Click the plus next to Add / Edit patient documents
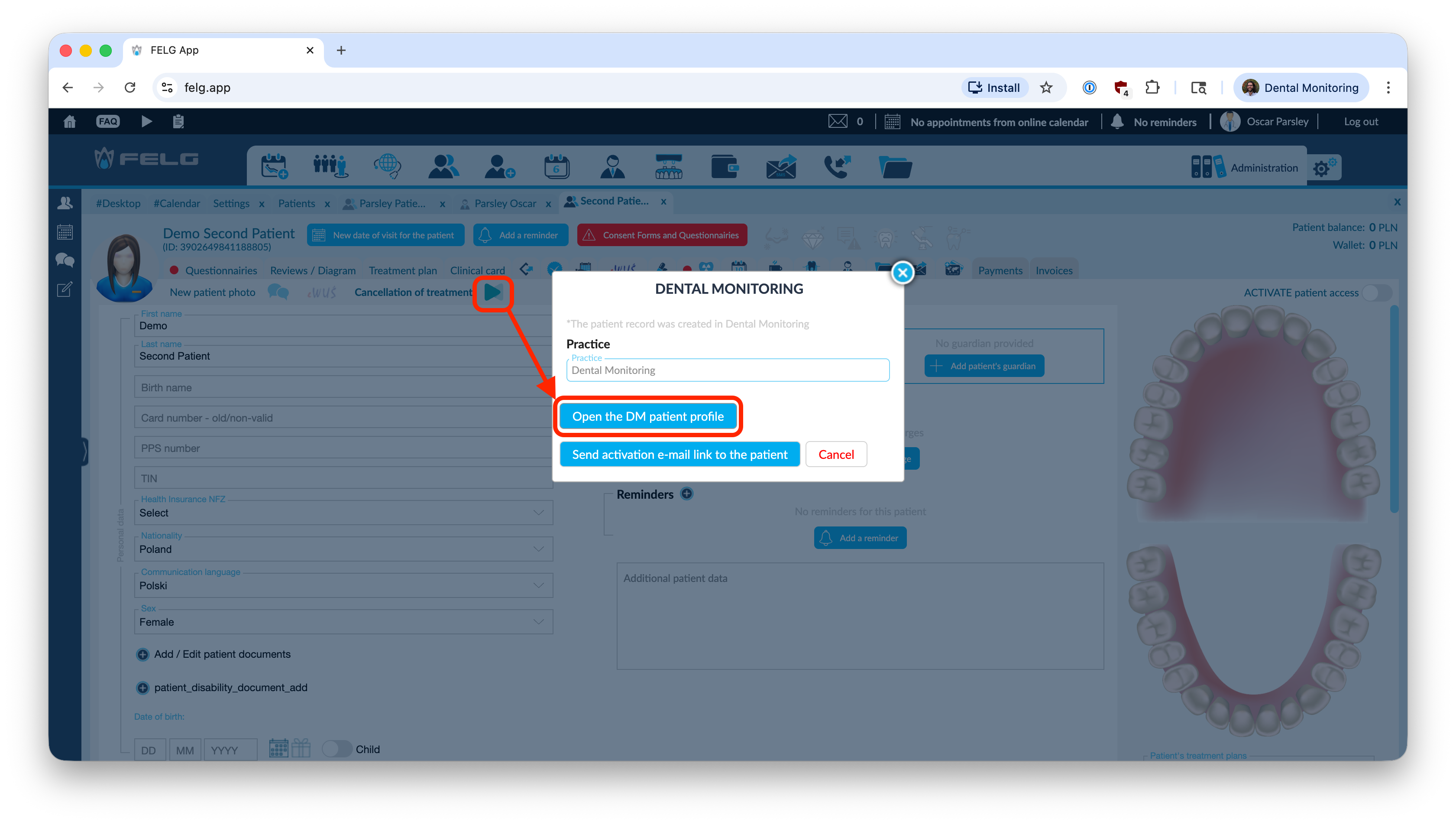The width and height of the screenshot is (1456, 825). point(142,654)
